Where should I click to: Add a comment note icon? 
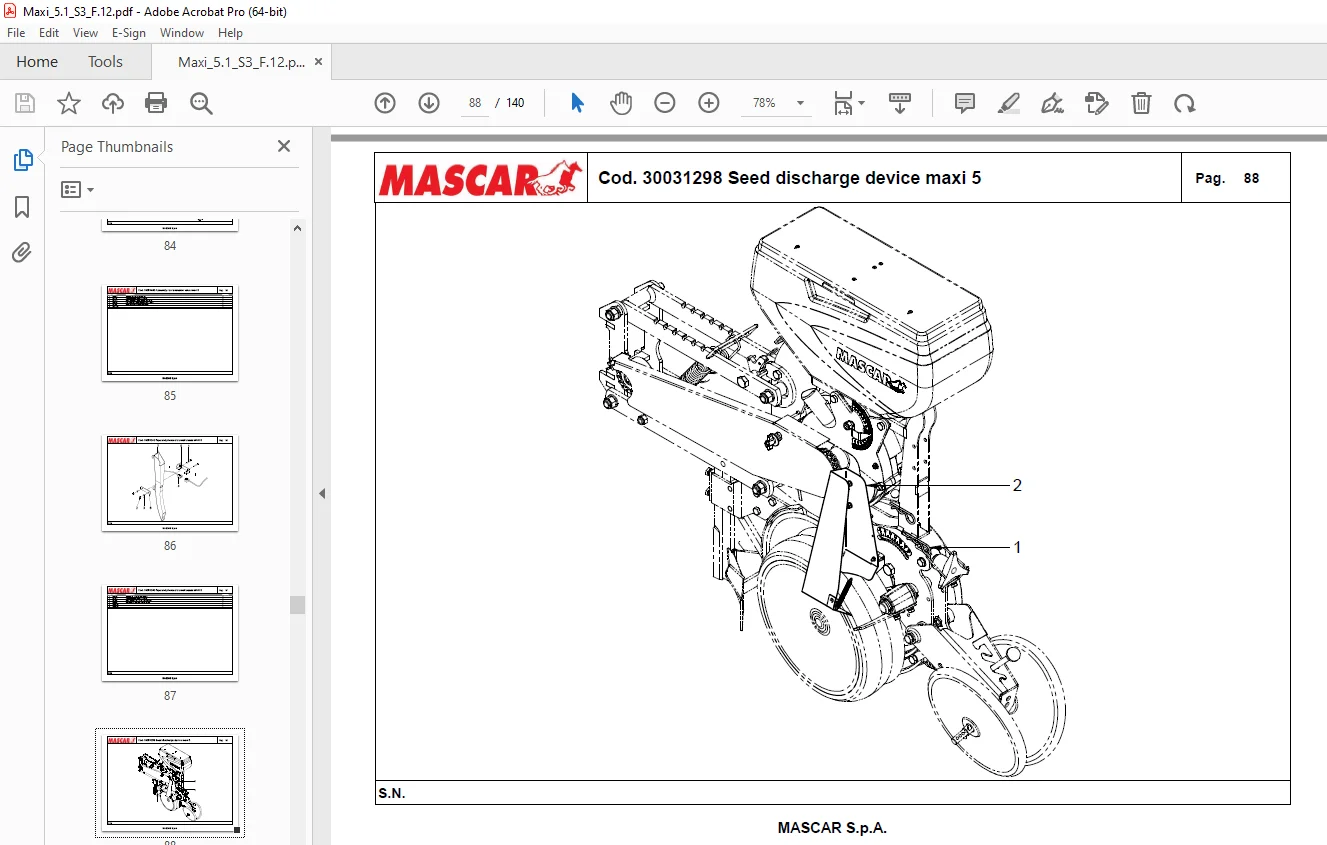pos(965,103)
